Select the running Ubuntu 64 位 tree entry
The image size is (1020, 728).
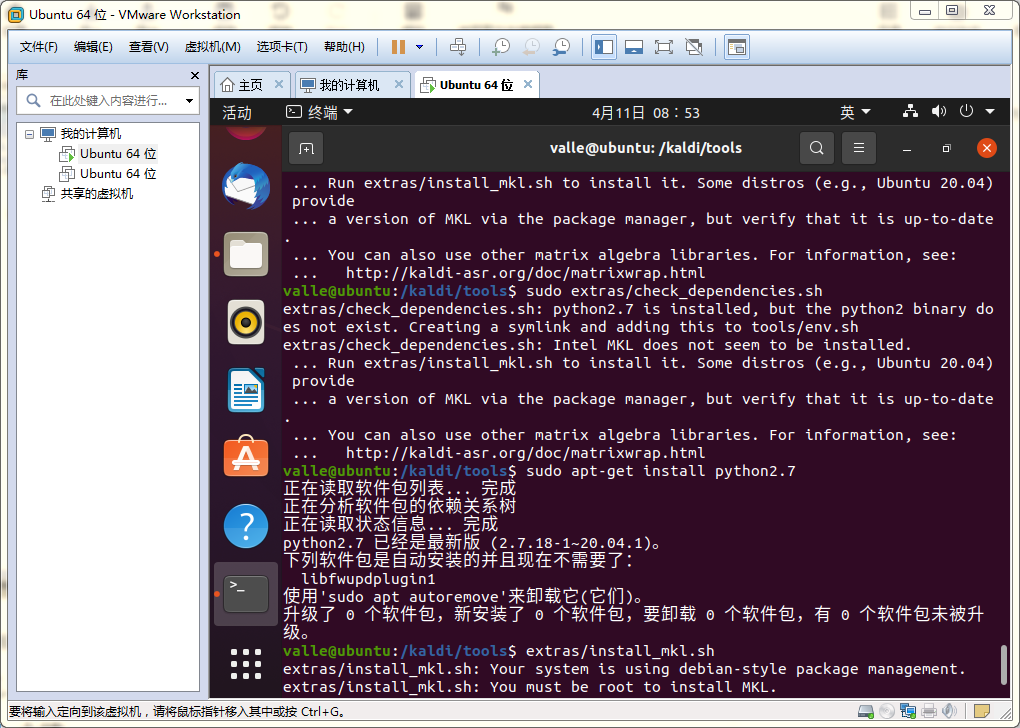click(x=118, y=154)
